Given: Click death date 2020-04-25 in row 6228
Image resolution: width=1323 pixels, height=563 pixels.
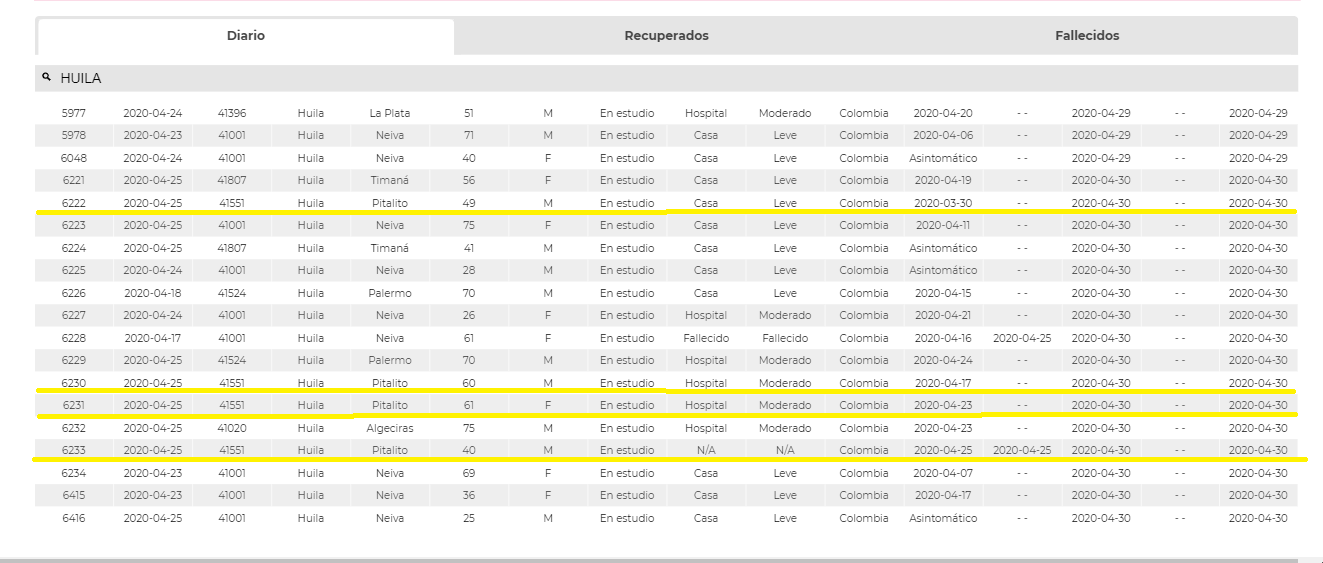Looking at the screenshot, I should click(1022, 338).
